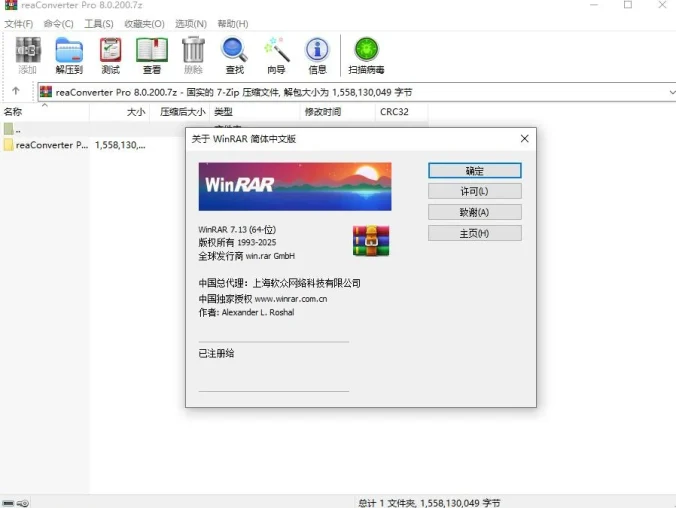The image size is (676, 508).
Task: Click the 添加 (Add) toolbar icon
Action: pos(28,55)
